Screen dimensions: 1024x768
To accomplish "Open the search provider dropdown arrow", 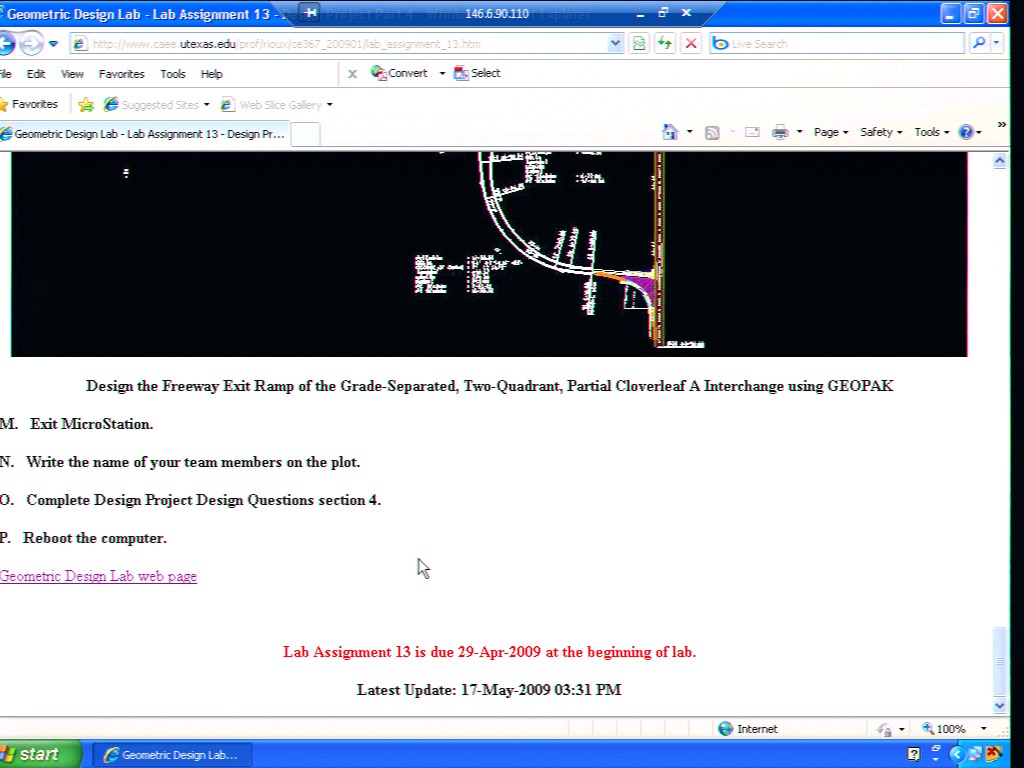I will [x=996, y=44].
